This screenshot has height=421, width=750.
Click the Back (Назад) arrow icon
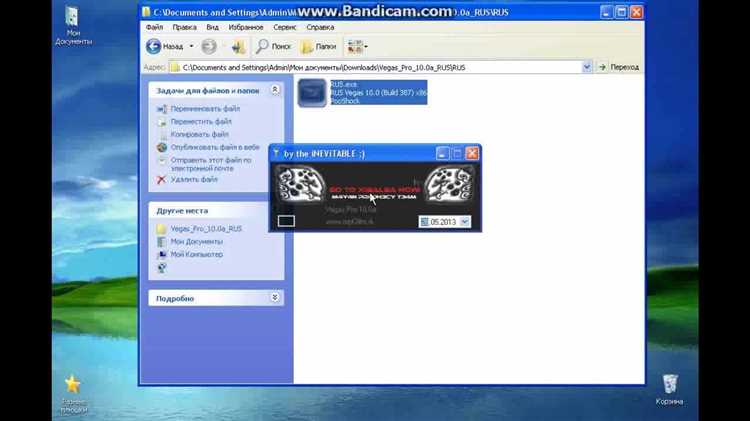click(154, 47)
